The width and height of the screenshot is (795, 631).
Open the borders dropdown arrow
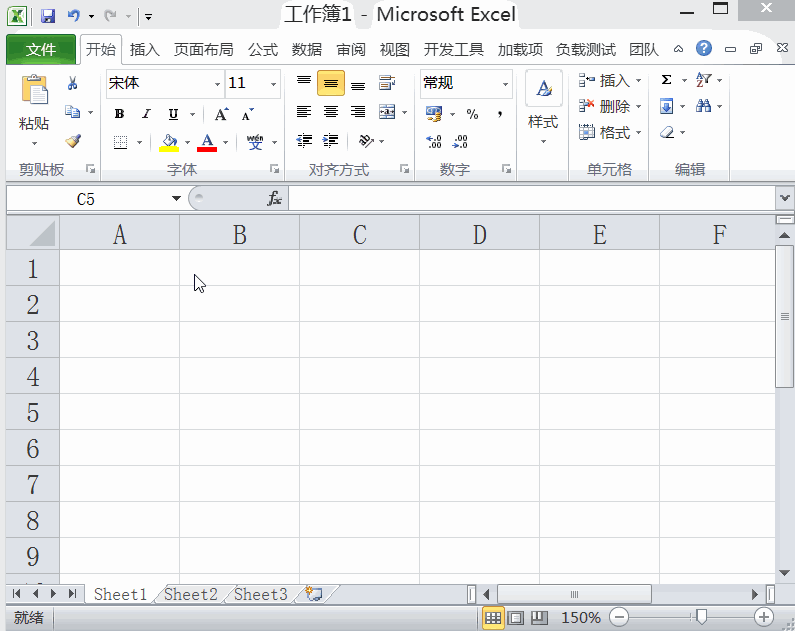click(x=139, y=142)
